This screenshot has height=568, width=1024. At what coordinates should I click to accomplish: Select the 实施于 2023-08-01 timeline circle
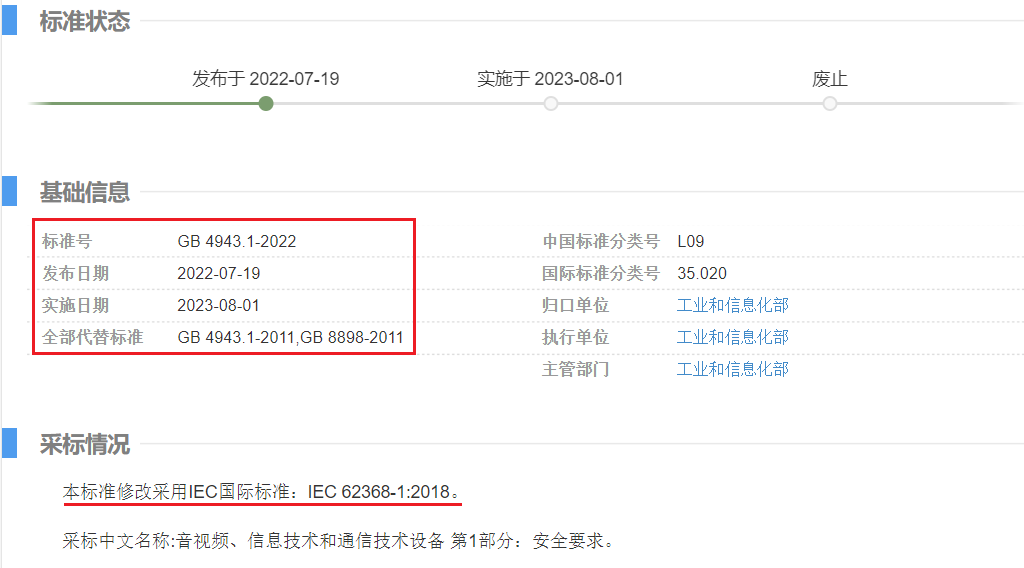(x=551, y=103)
